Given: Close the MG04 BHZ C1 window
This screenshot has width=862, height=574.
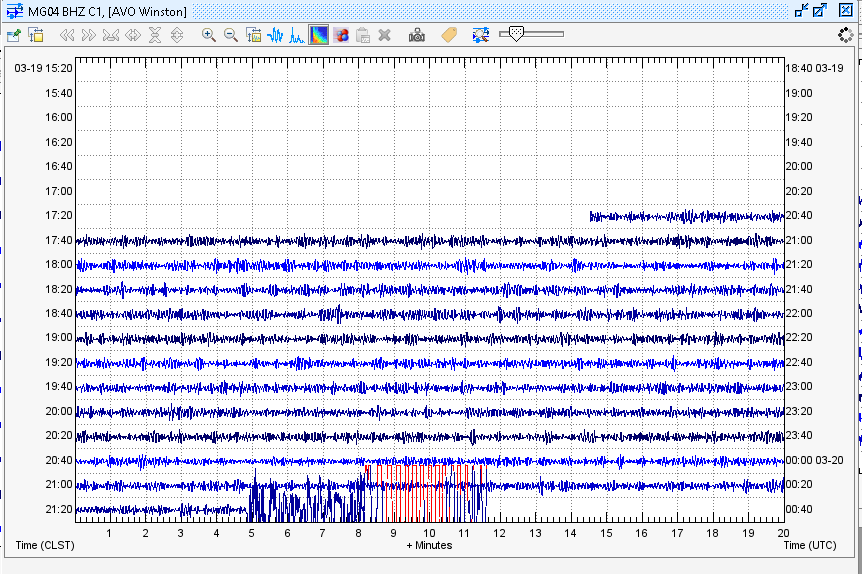Looking at the screenshot, I should pyautogui.click(x=846, y=10).
